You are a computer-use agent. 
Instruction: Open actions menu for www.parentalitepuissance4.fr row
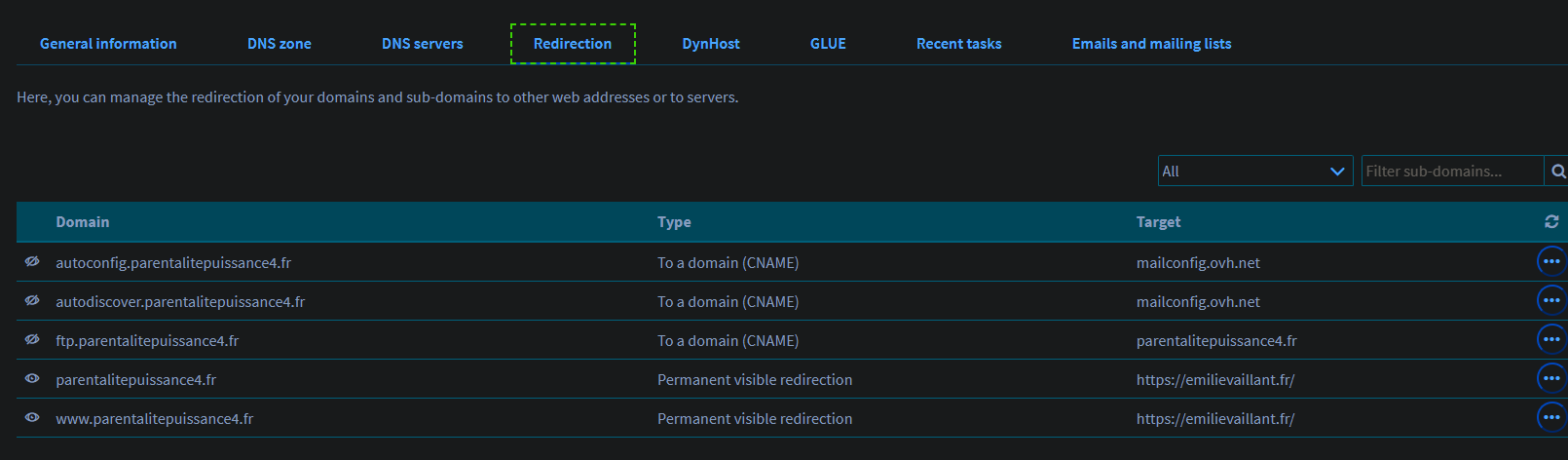pos(1550,418)
